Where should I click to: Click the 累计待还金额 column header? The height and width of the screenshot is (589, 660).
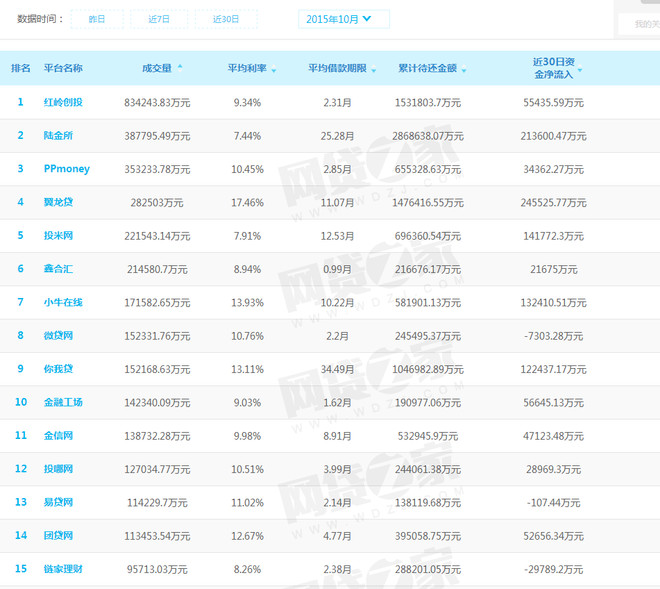[x=428, y=68]
